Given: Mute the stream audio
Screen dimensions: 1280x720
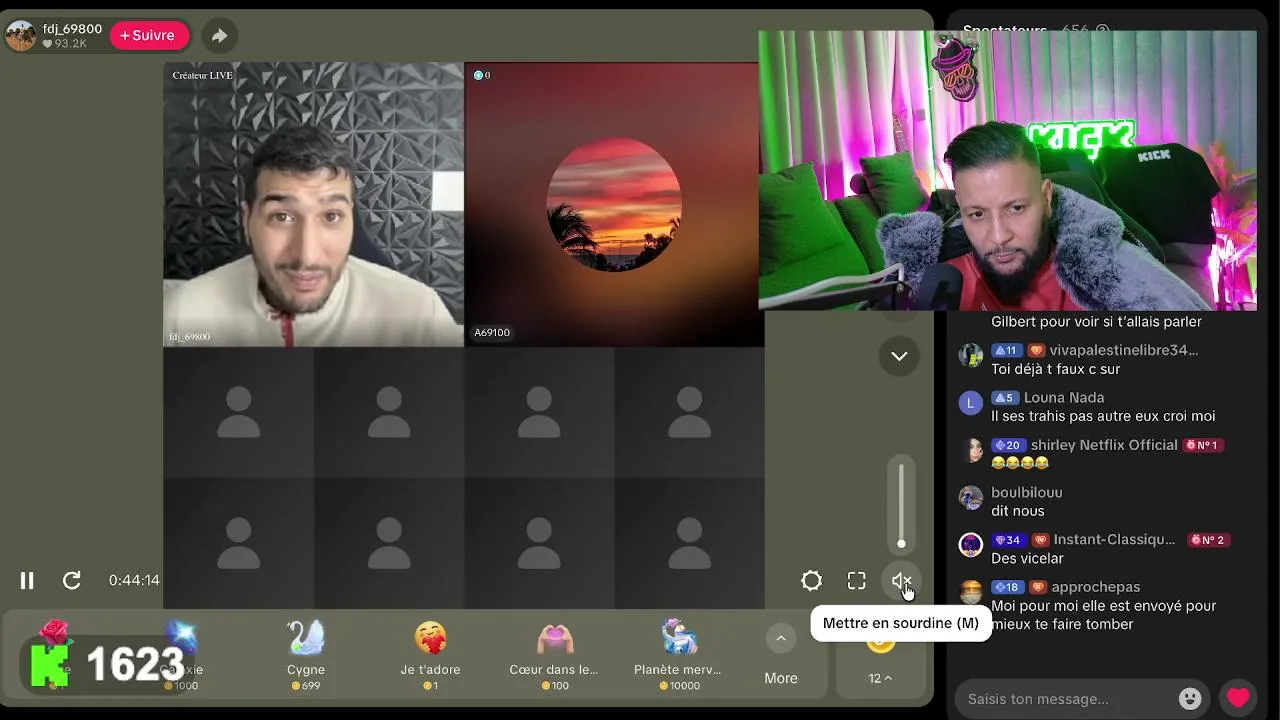Looking at the screenshot, I should click(901, 580).
